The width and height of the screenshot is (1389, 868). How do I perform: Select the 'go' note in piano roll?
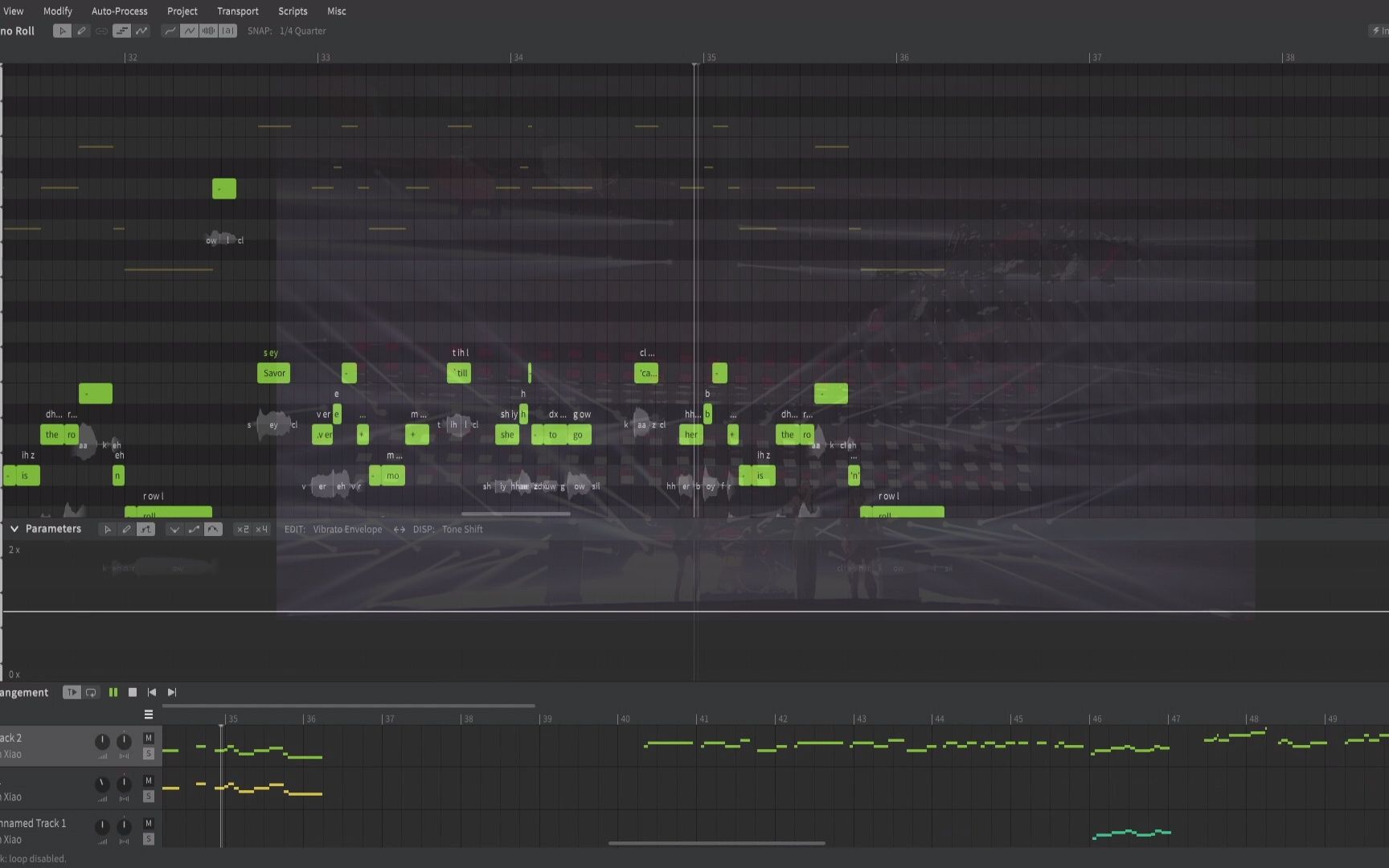click(x=580, y=435)
